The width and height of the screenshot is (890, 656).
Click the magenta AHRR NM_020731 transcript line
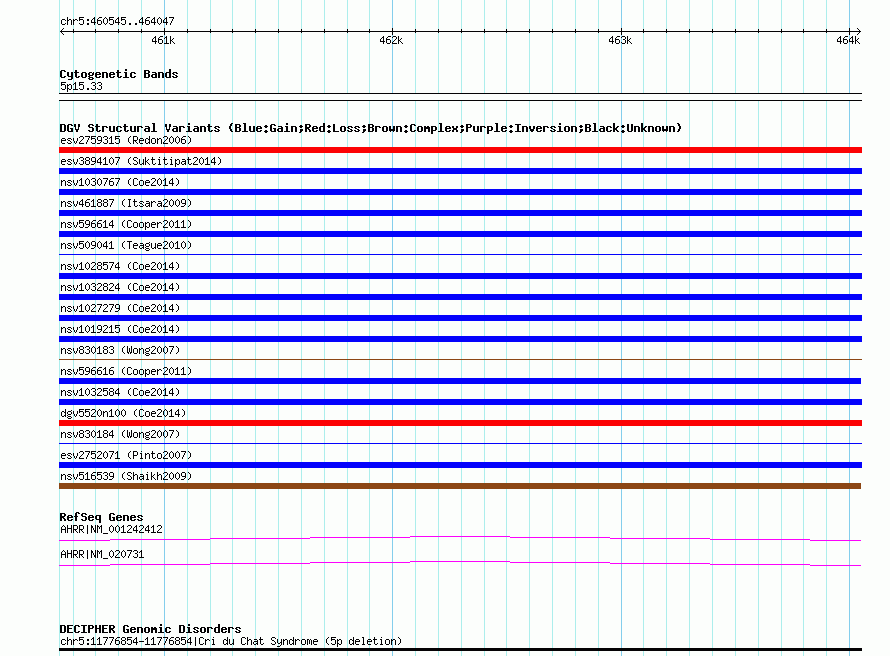pyautogui.click(x=460, y=563)
